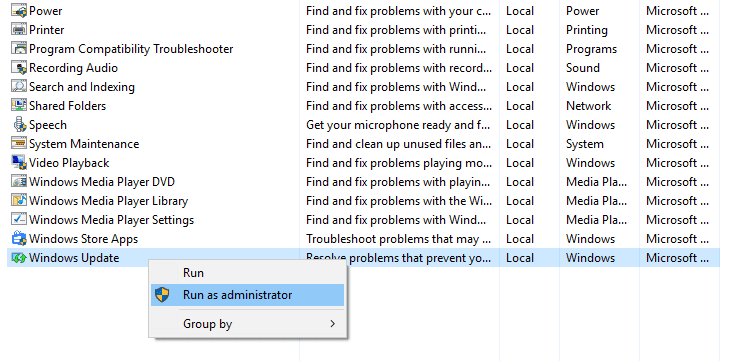Click the shield icon in the context menu

coord(162,295)
